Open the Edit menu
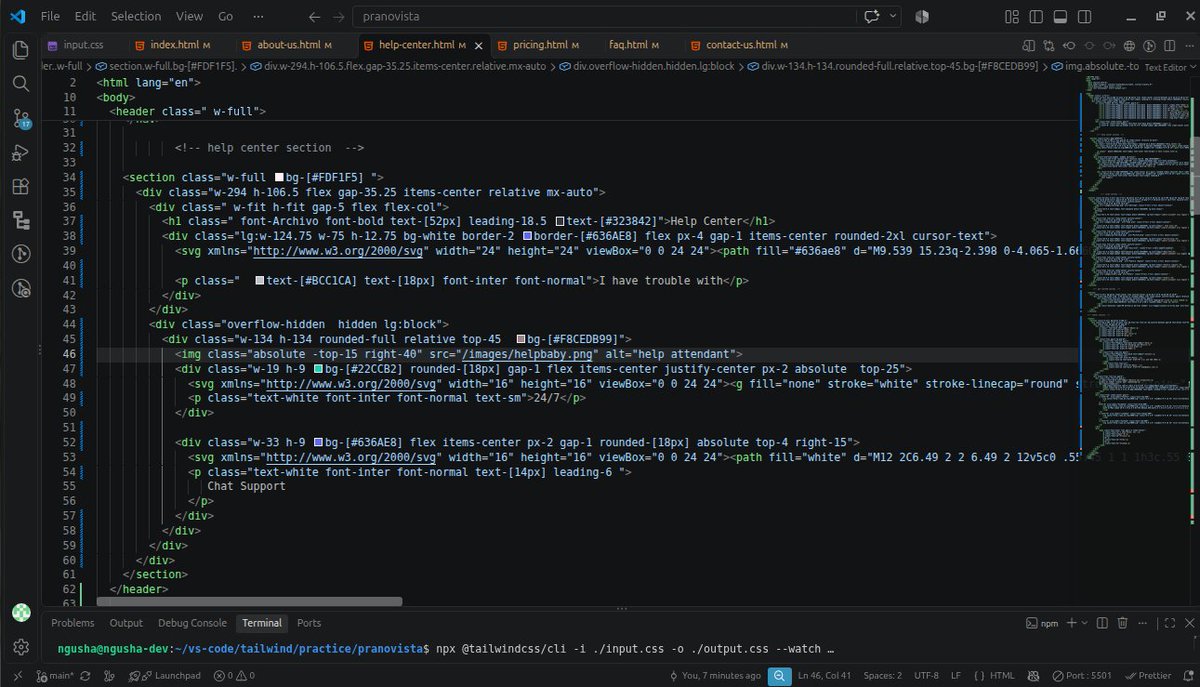This screenshot has height=687, width=1200. coord(85,16)
